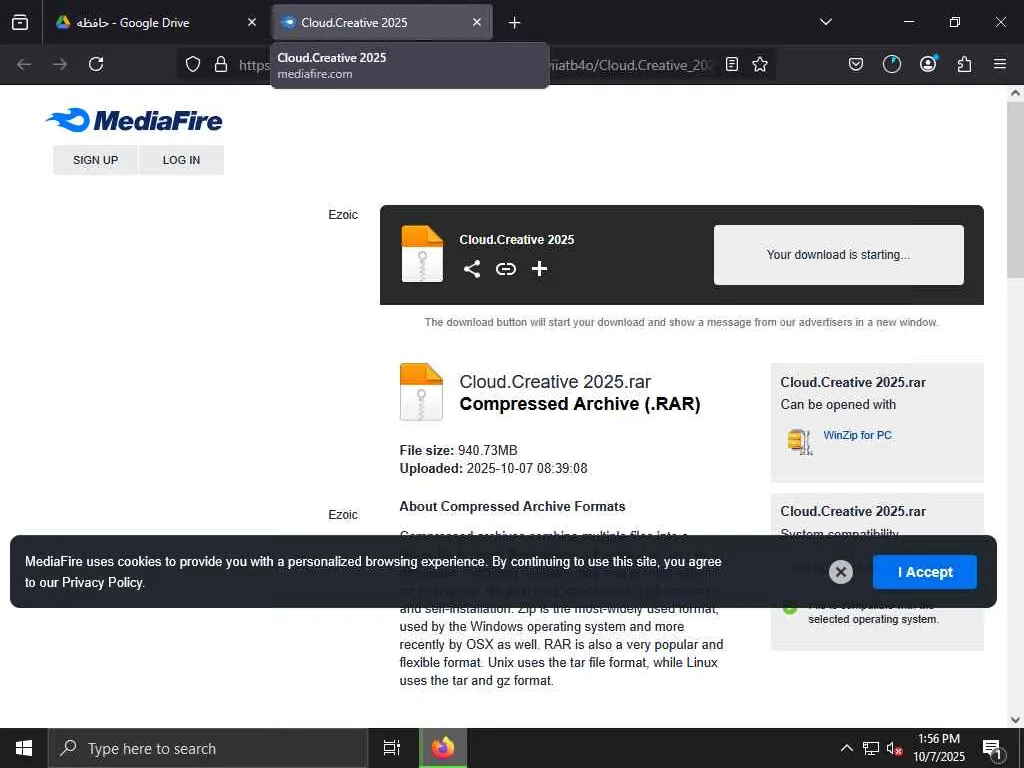Viewport: 1024px width, 768px height.
Task: Open the extensions puzzle icon
Action: click(x=964, y=64)
